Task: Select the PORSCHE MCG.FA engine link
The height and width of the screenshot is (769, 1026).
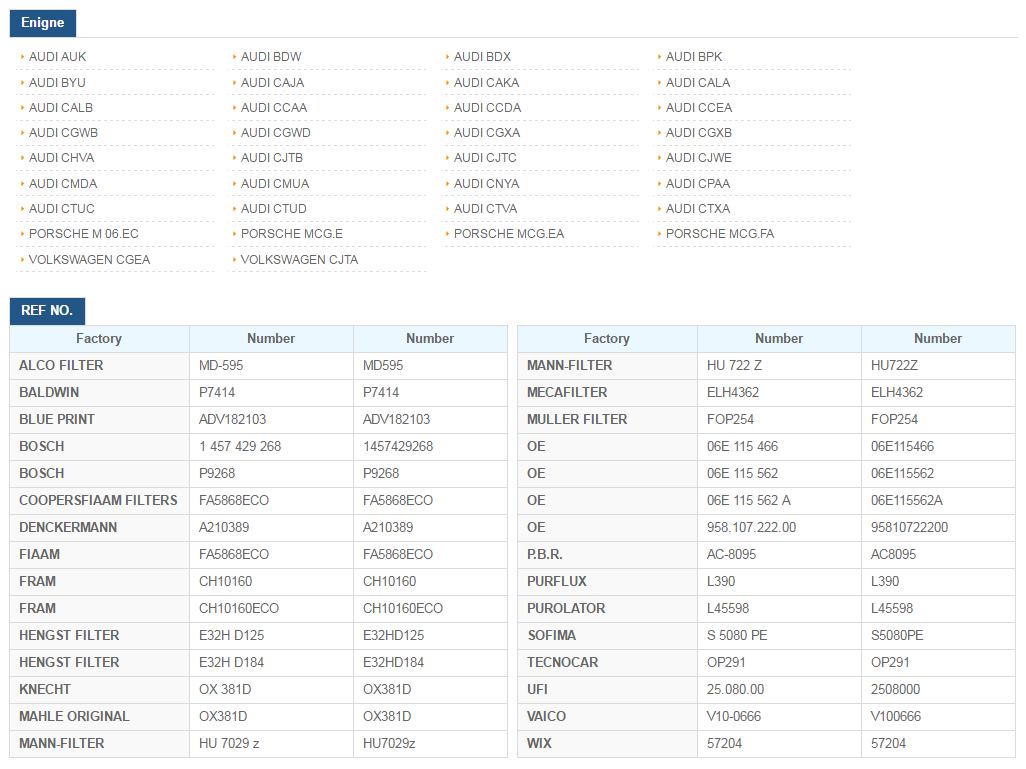Action: [x=720, y=234]
